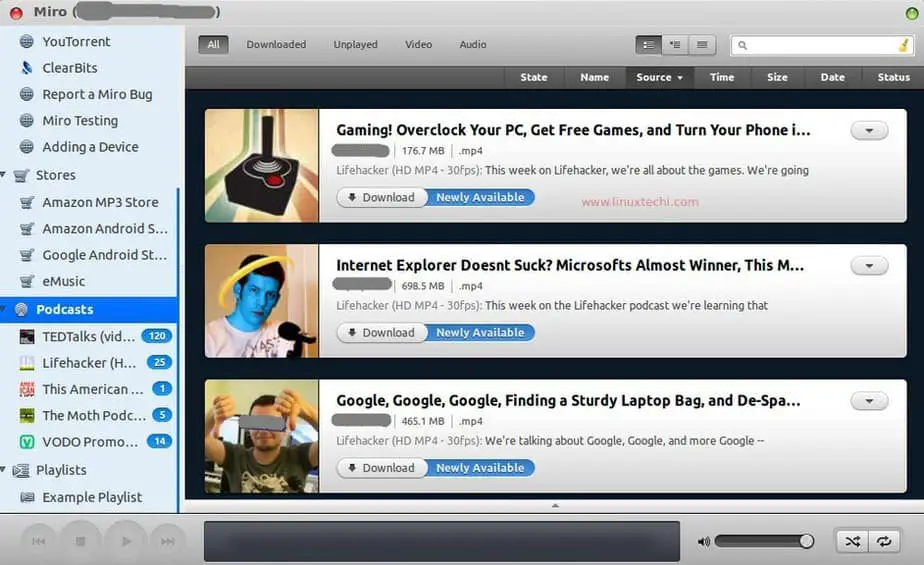Screen dimensions: 924x565
Task: Select the Miro Testing globe icon
Action: pos(27,120)
